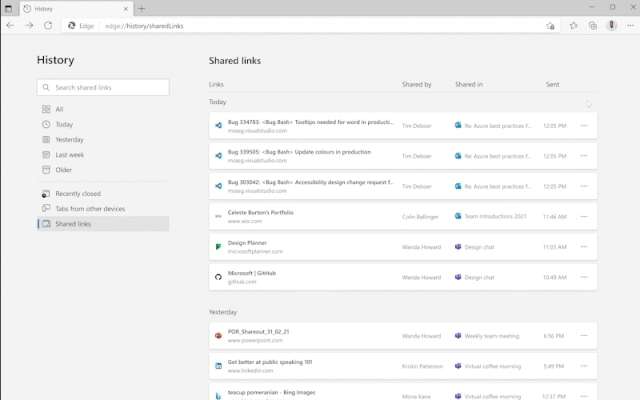Open the Favorites star icon in the toolbar
The height and width of the screenshot is (400, 640).
574,25
